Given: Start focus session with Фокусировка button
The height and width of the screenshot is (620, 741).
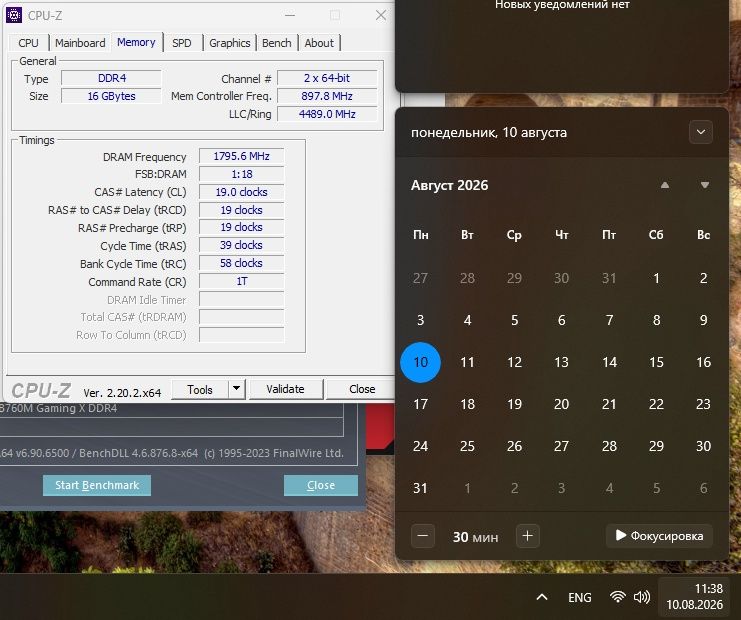Looking at the screenshot, I should pyautogui.click(x=659, y=536).
